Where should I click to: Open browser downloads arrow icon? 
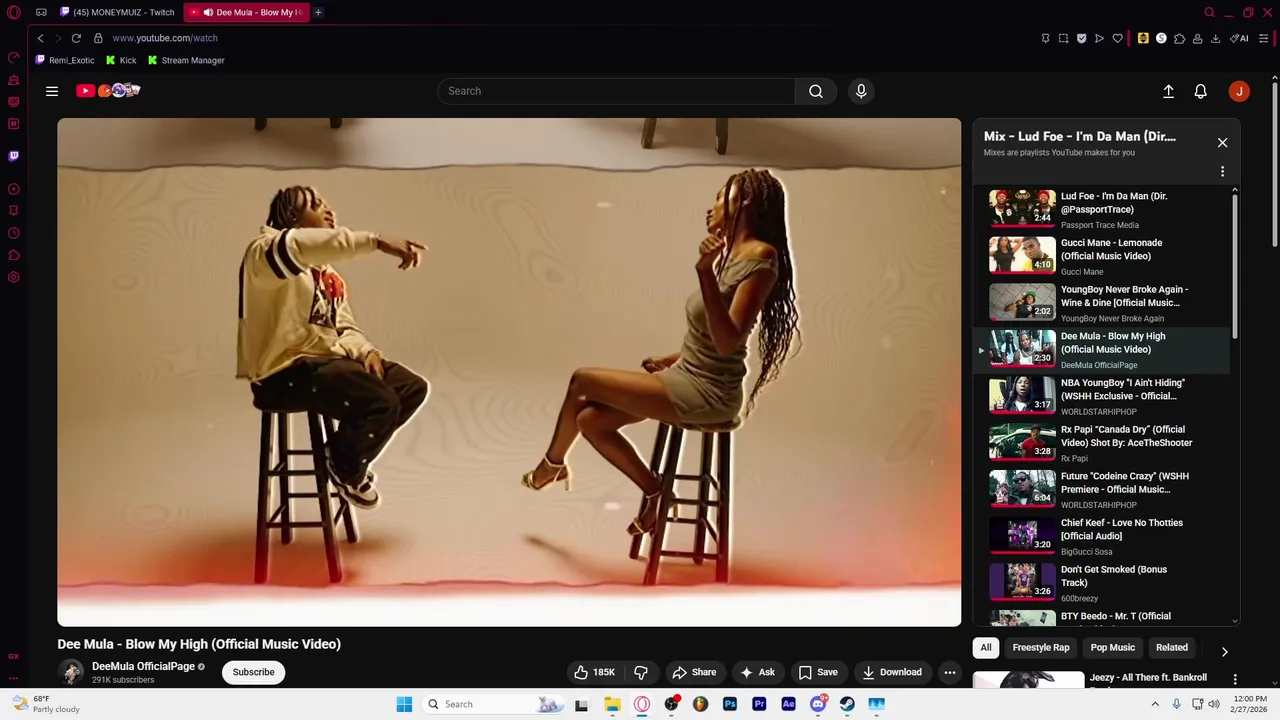(x=1215, y=38)
